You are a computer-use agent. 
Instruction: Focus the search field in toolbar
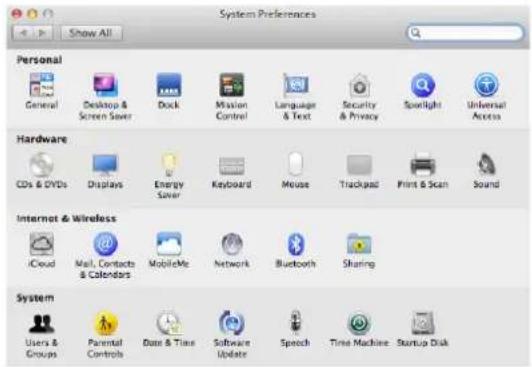click(465, 33)
